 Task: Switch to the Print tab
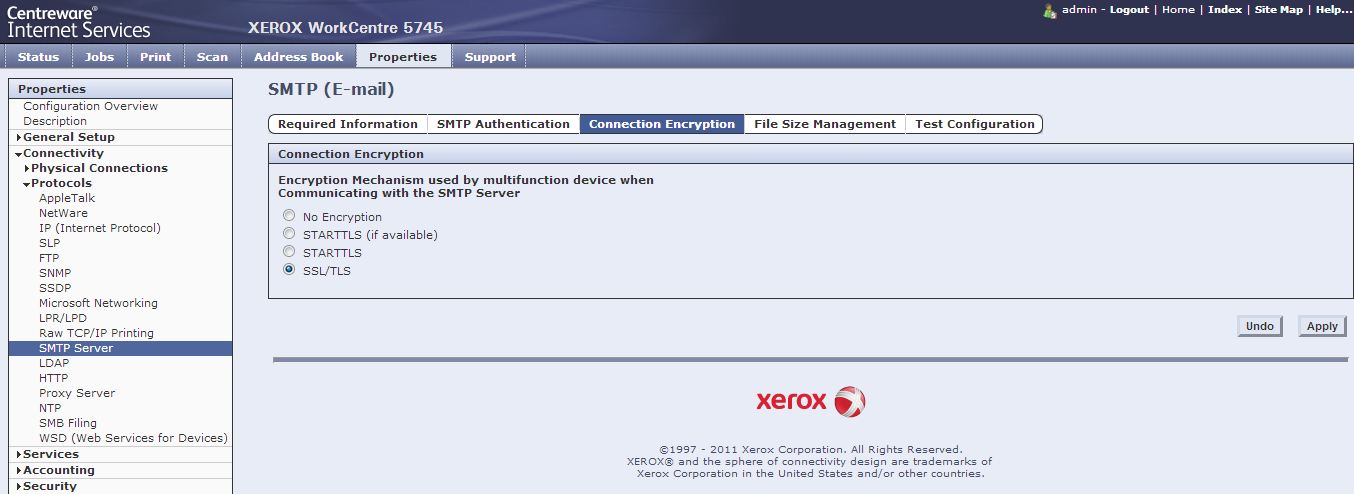[155, 57]
